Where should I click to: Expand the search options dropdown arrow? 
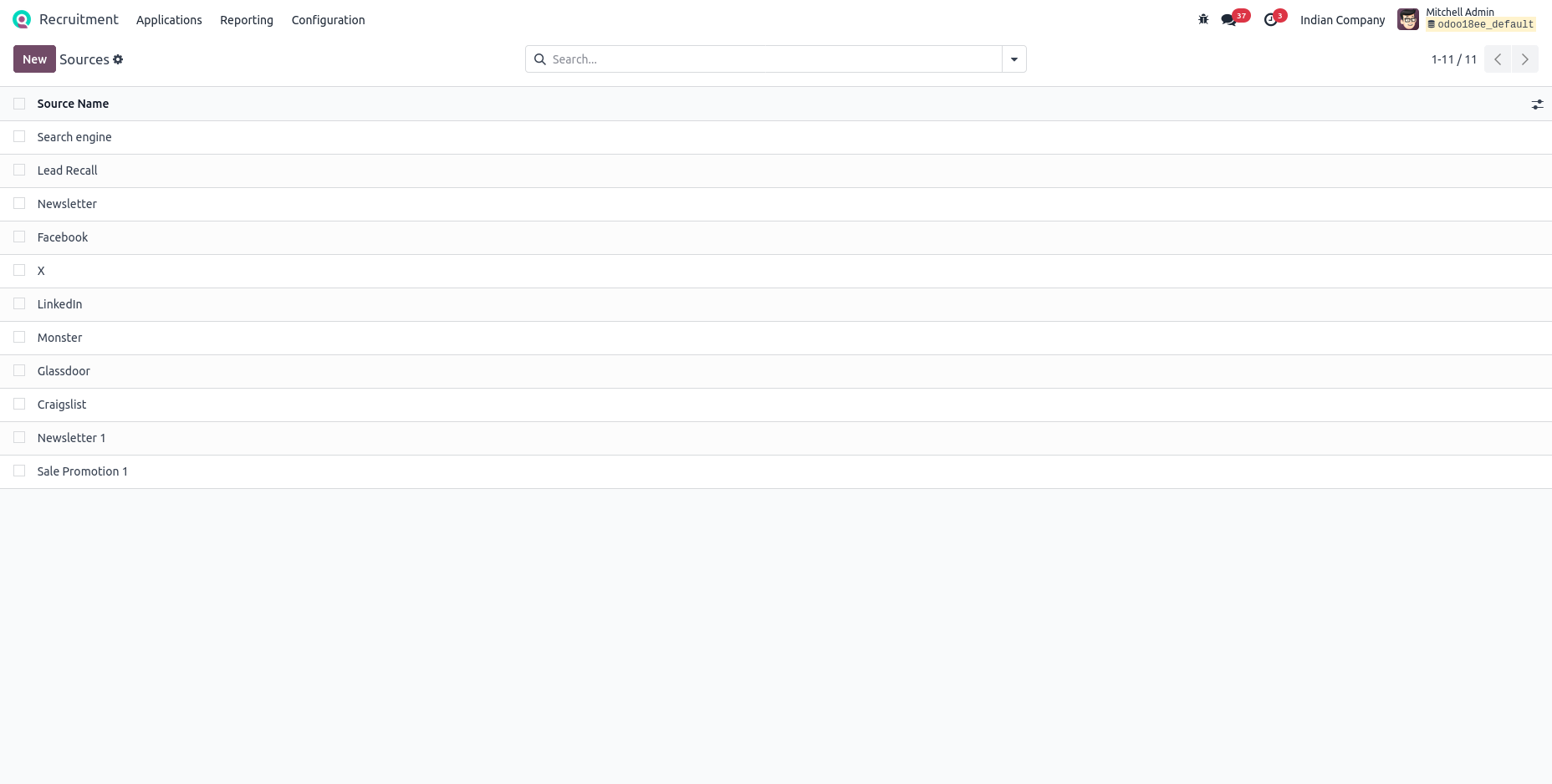[x=1014, y=59]
